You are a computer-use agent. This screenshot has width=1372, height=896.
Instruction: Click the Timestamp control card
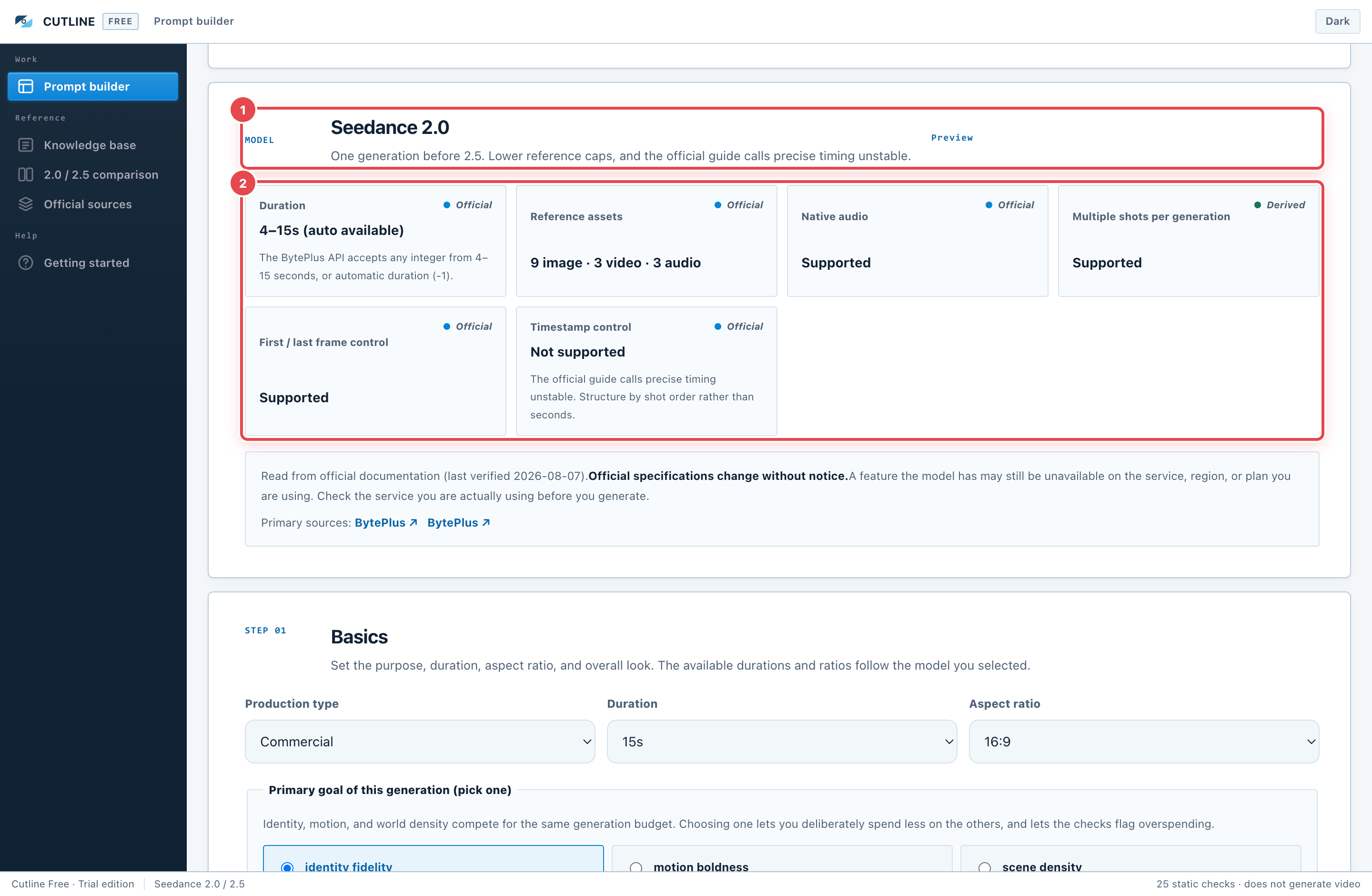pyautogui.click(x=646, y=371)
